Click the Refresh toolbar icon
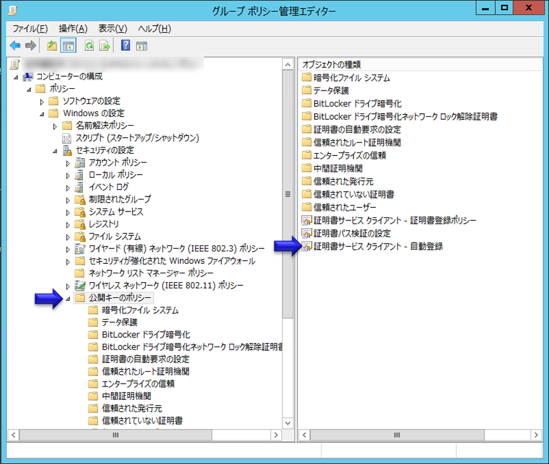 89,46
